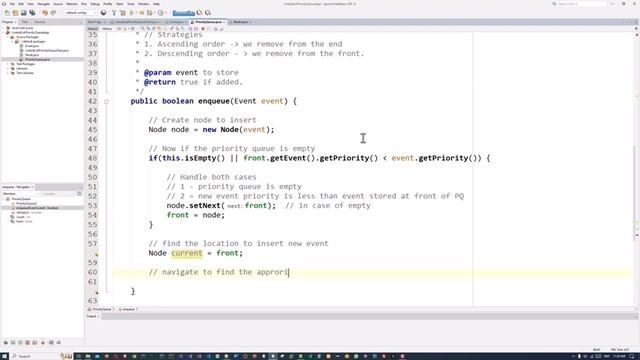Click the Save All toolbar icon

pos(32,13)
